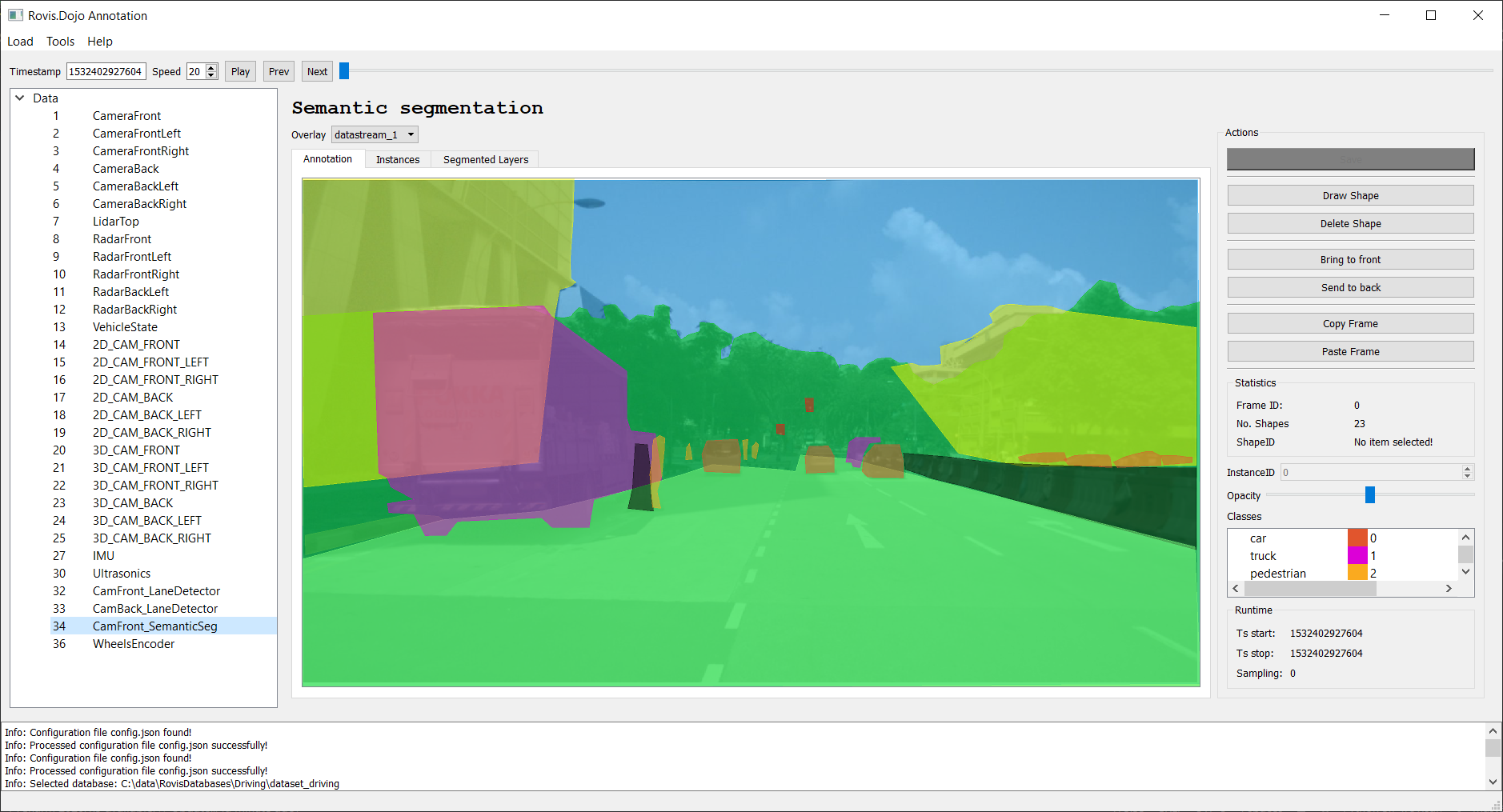Open the Load menu
This screenshot has width=1503, height=812.
tap(19, 41)
